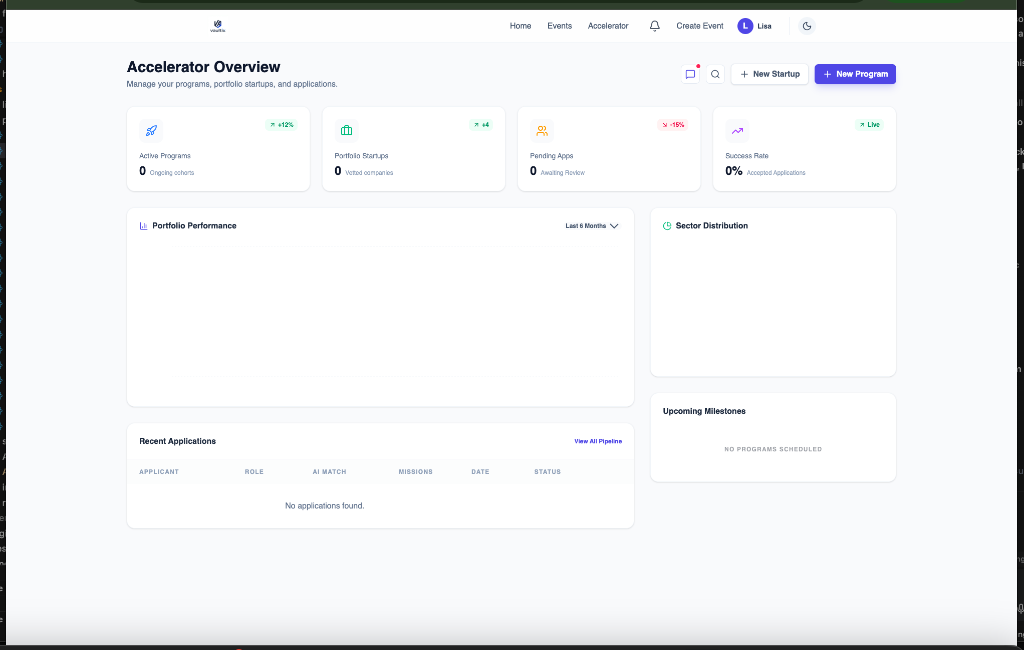Click the site logo in the navbar

point(218,26)
